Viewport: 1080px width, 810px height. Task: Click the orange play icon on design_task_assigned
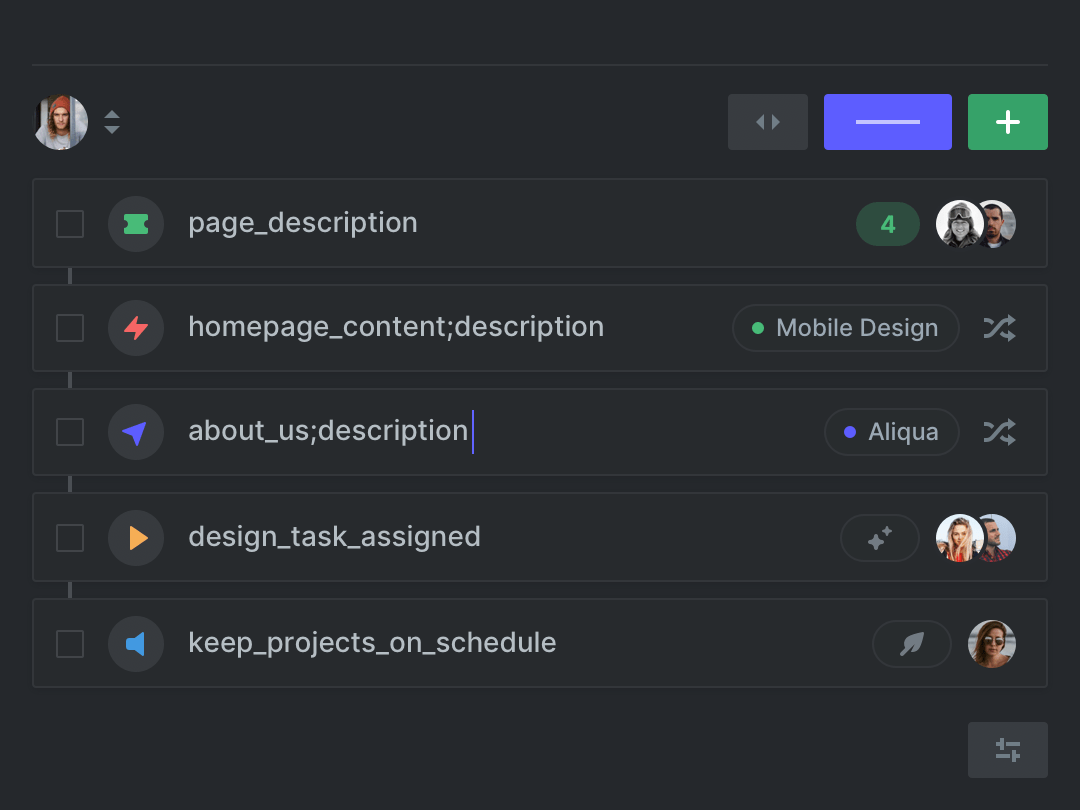tap(135, 537)
